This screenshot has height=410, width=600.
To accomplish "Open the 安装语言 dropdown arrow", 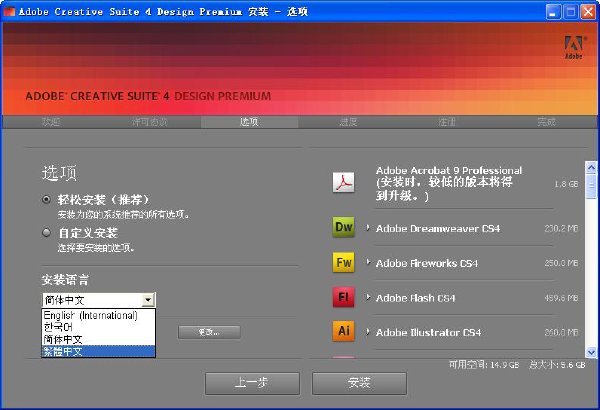I will click(148, 300).
